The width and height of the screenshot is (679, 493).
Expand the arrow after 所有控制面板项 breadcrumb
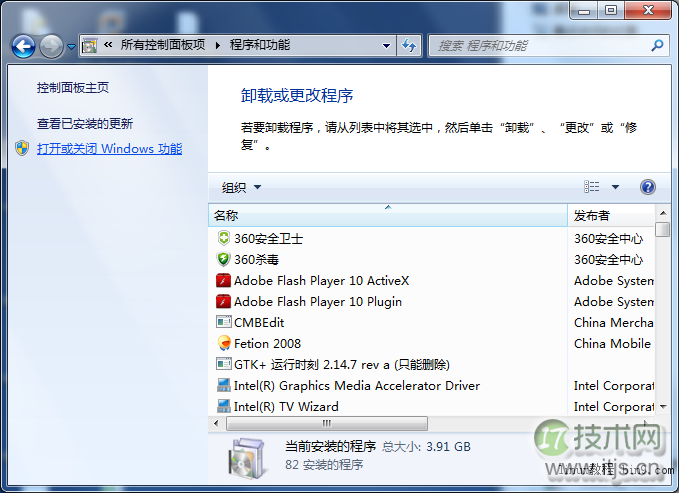coord(217,45)
